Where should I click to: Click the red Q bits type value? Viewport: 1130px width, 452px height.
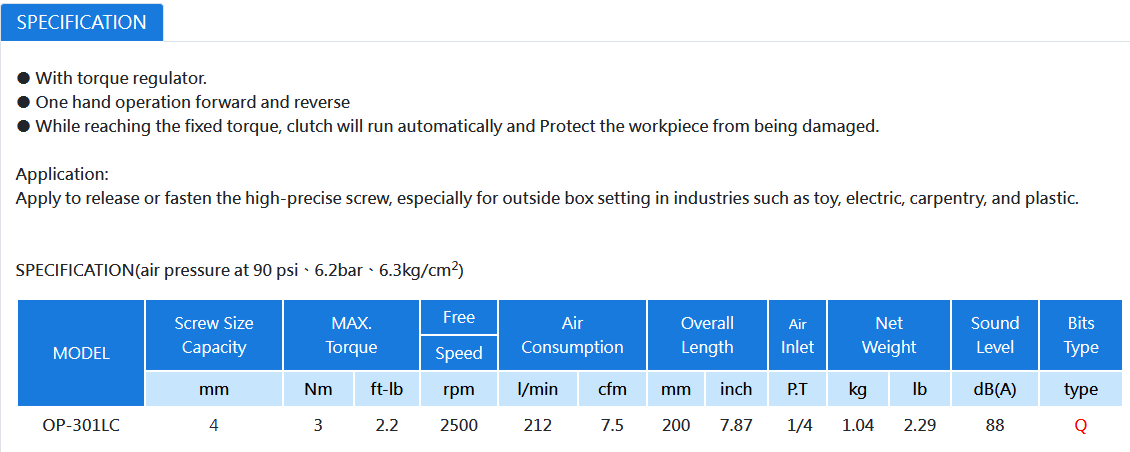tap(1080, 425)
